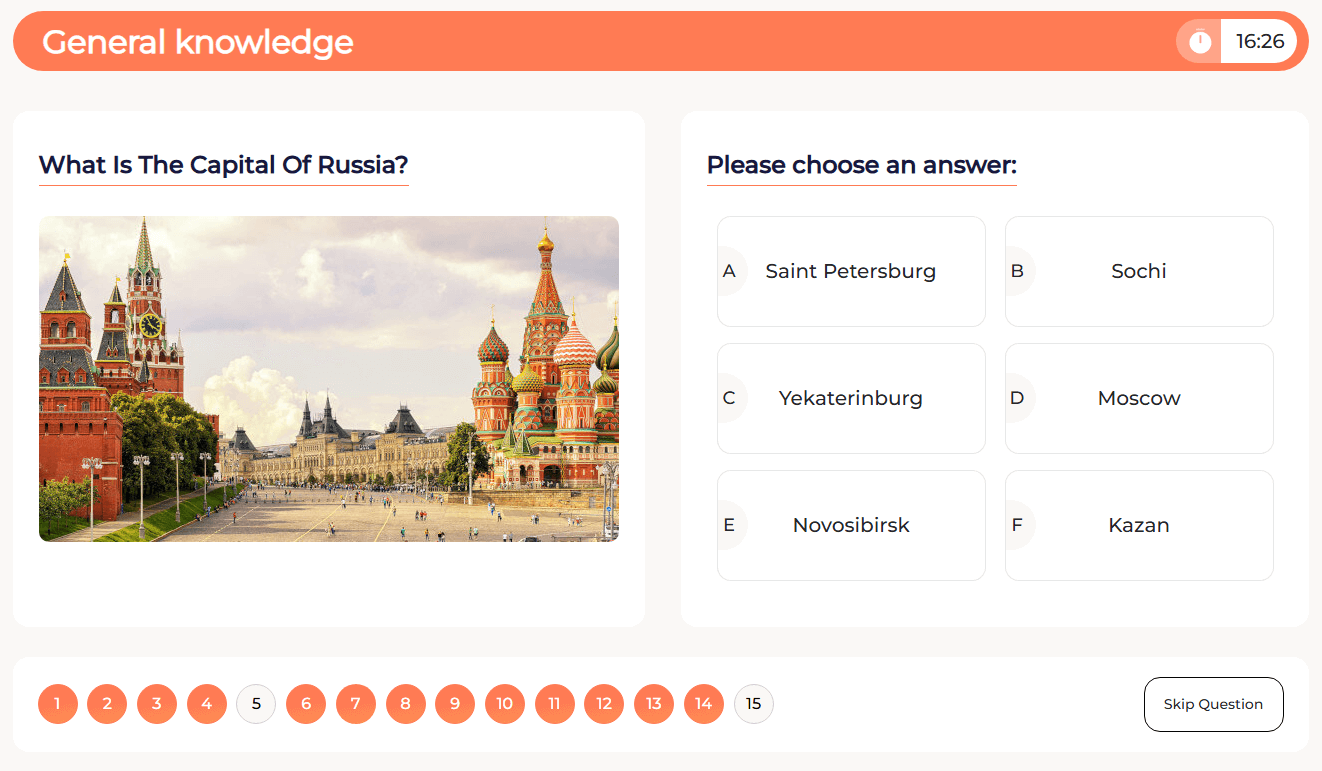The height and width of the screenshot is (771, 1322).
Task: Click the stopwatch timer icon
Action: (1200, 42)
